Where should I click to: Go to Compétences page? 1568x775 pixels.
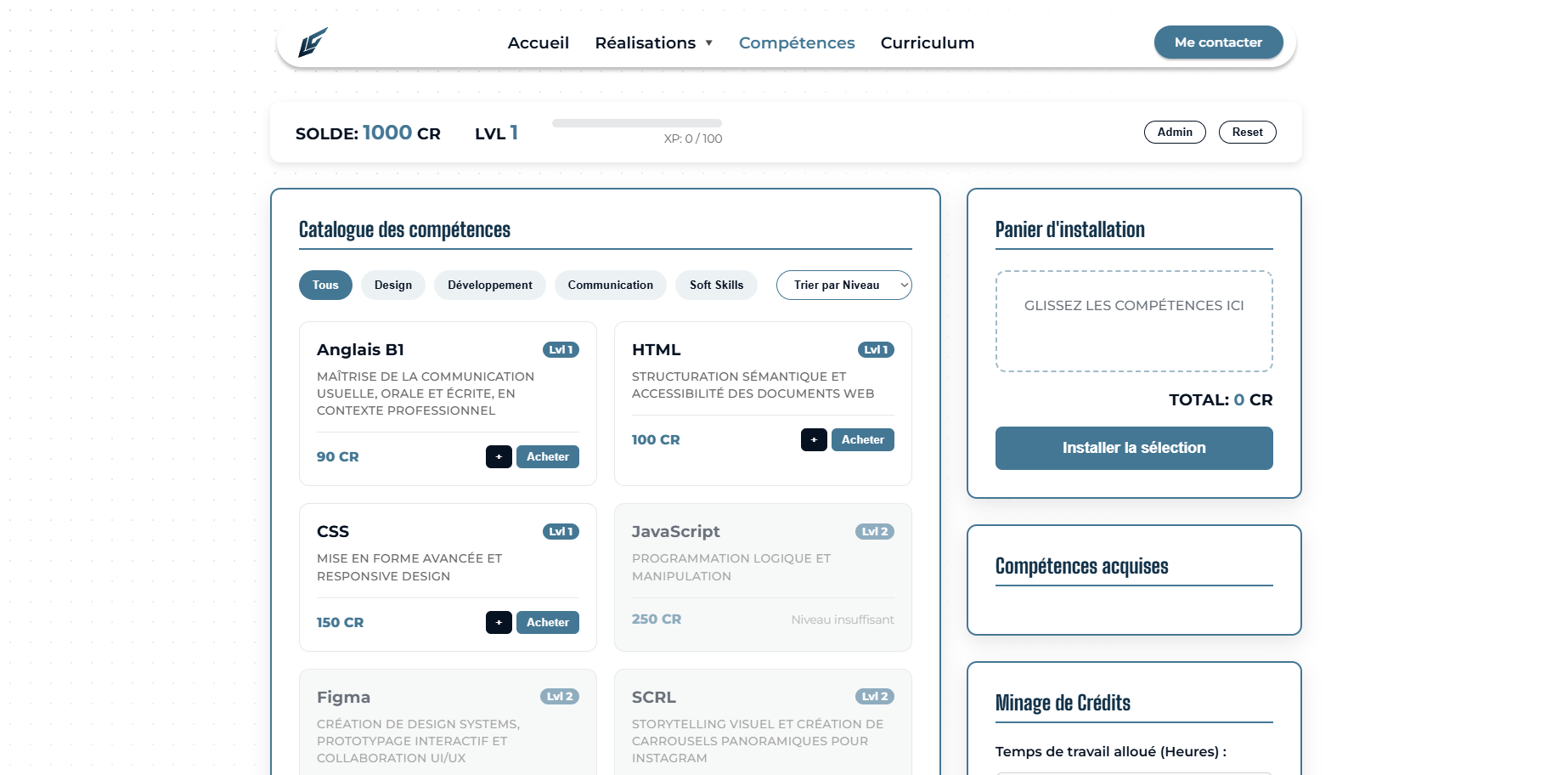coord(796,42)
